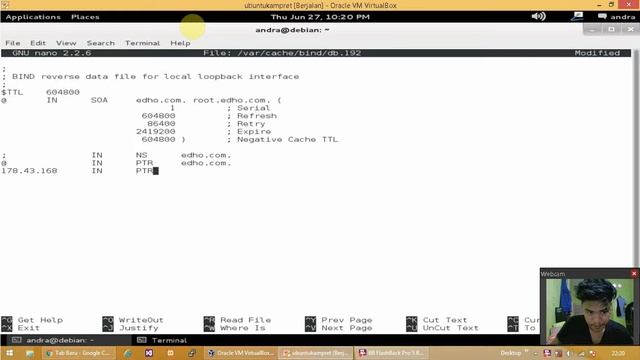Click the Exit shortcut label in nano
Image resolution: width=640 pixels, height=360 pixels.
coord(29,328)
